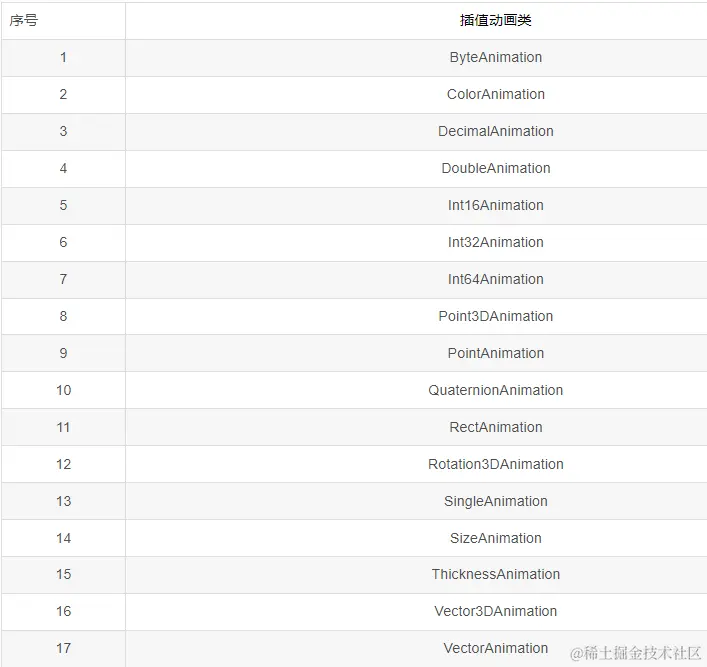Screen dimensions: 707x667
Task: Select the SingleAnimation entry
Action: click(x=496, y=501)
